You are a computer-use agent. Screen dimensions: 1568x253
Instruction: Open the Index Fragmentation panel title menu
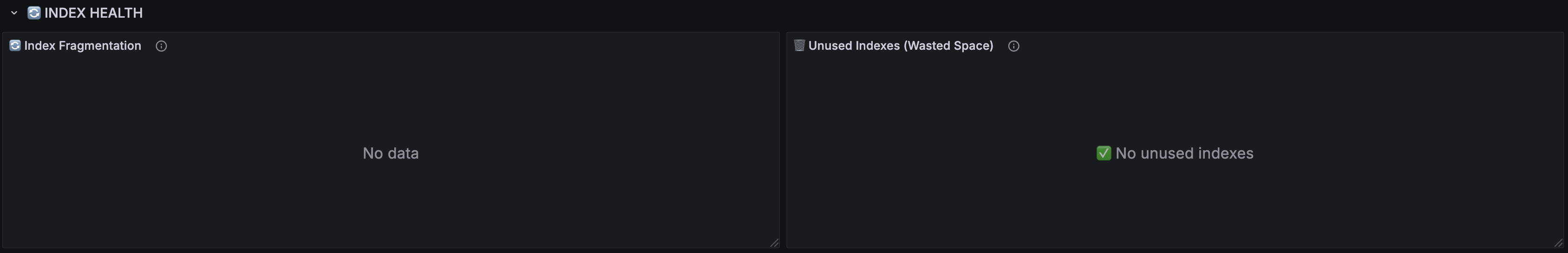click(83, 46)
